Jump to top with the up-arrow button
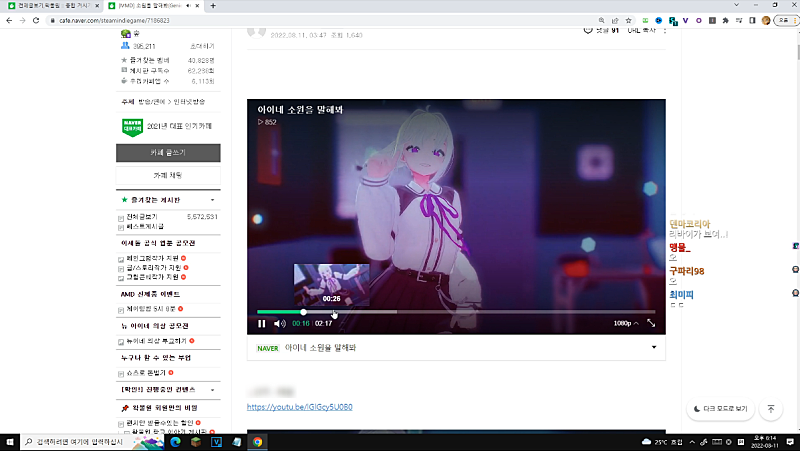The width and height of the screenshot is (800, 451). (x=771, y=409)
